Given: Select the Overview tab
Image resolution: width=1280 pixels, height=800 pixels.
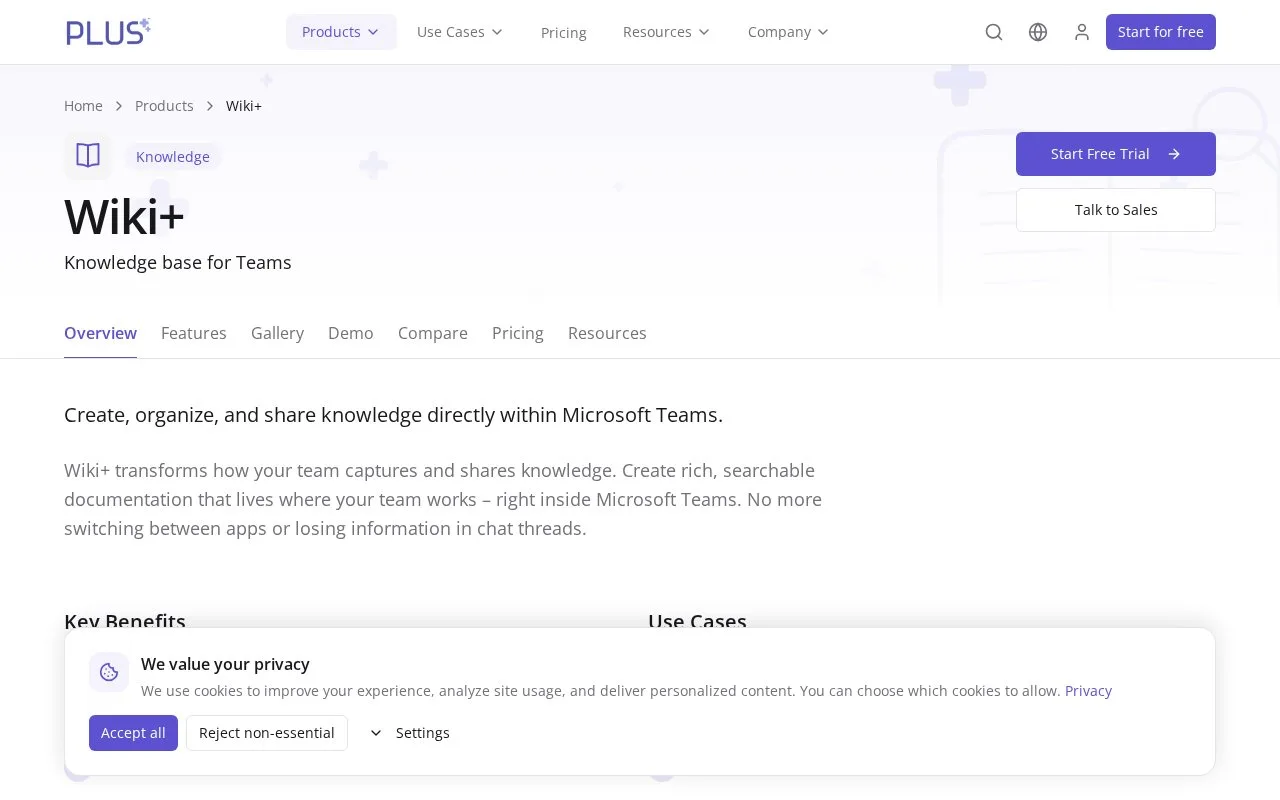Looking at the screenshot, I should [100, 333].
